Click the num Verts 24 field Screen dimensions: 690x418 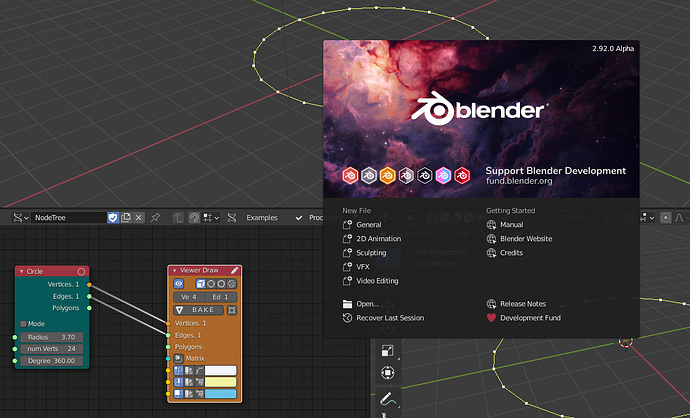(x=51, y=348)
